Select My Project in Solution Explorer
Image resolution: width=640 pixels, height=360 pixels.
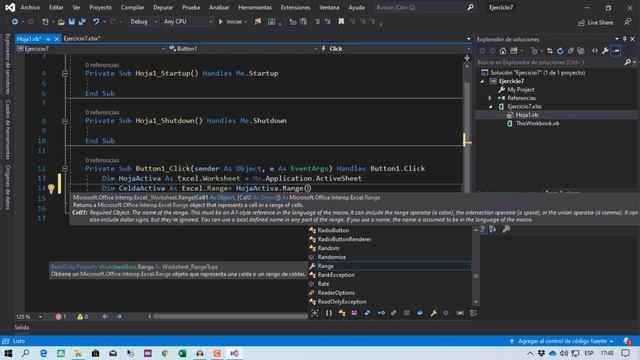pos(520,89)
